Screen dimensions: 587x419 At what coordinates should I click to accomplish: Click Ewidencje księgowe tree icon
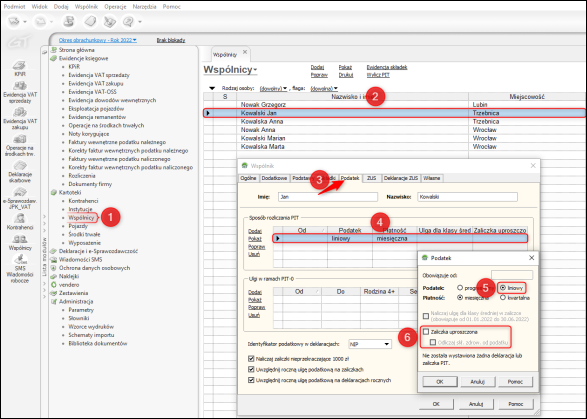coord(54,58)
